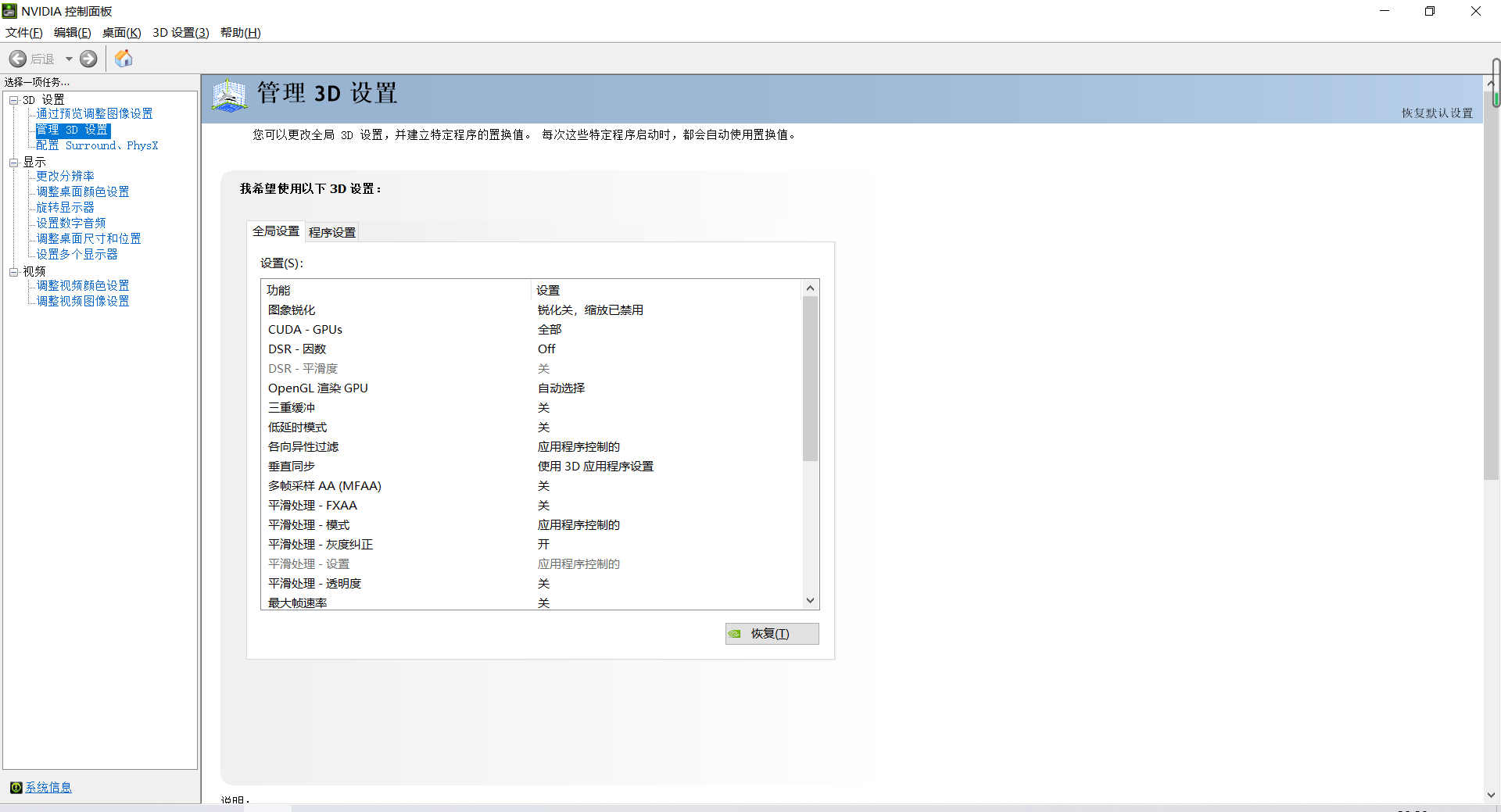Click 恢复默认设置 in the header

tap(1437, 113)
